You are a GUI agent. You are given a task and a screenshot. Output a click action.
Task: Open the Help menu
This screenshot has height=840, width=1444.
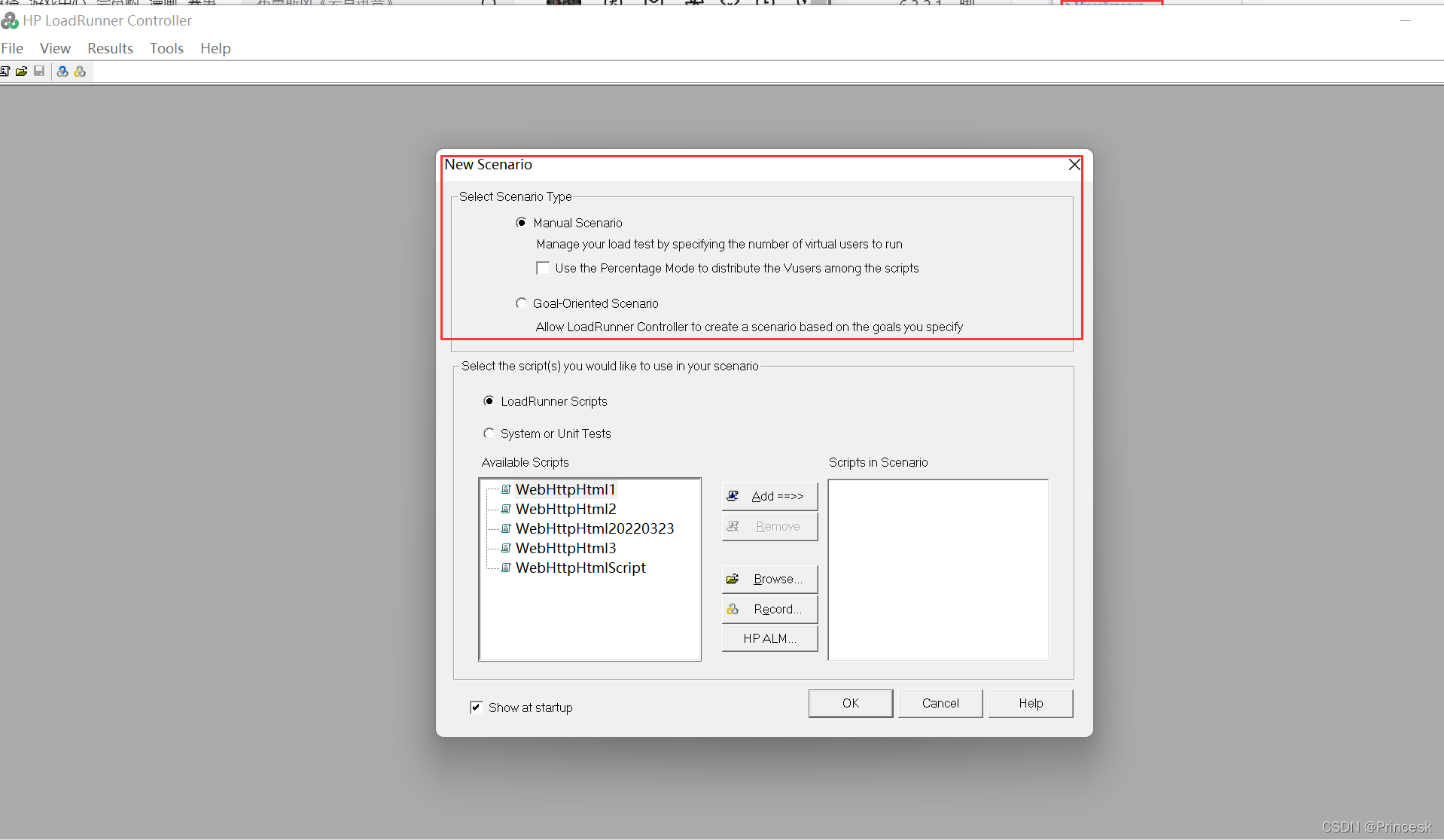pyautogui.click(x=215, y=48)
